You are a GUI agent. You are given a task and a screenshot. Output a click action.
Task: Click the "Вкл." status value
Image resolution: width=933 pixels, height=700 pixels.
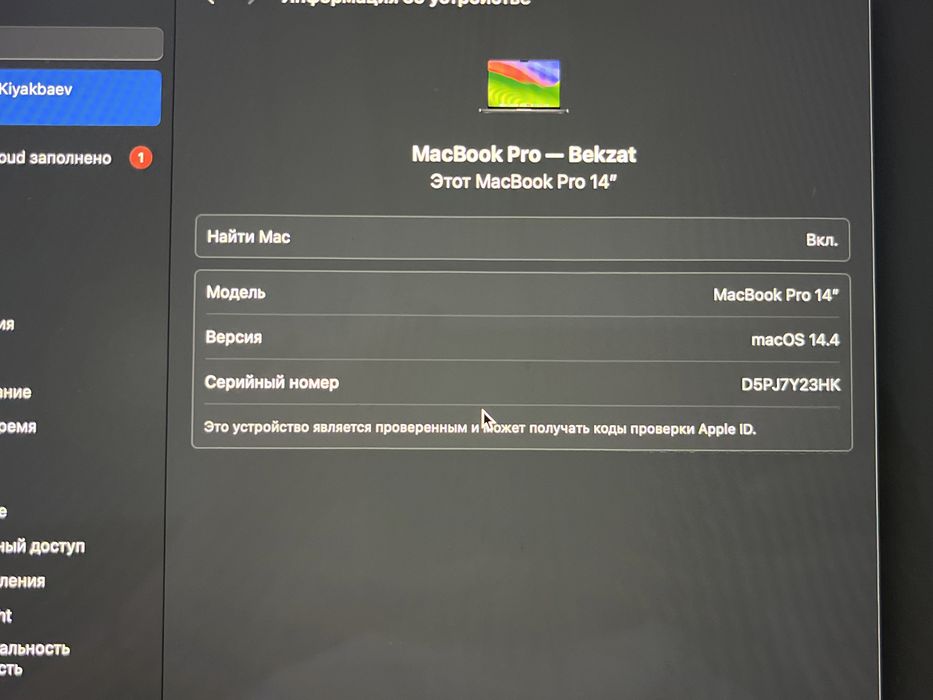pyautogui.click(x=822, y=240)
